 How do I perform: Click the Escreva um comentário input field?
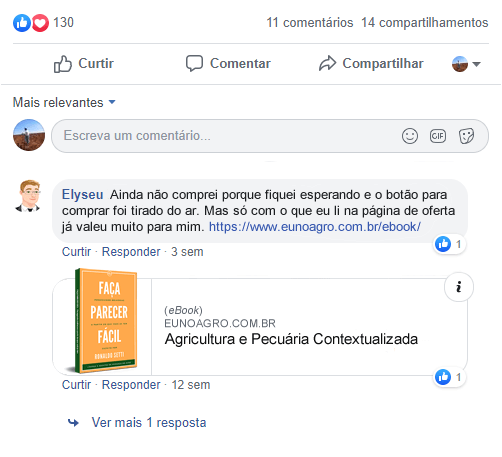270,136
